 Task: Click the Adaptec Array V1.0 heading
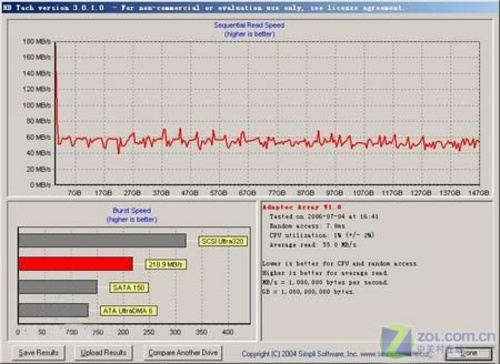coord(302,207)
